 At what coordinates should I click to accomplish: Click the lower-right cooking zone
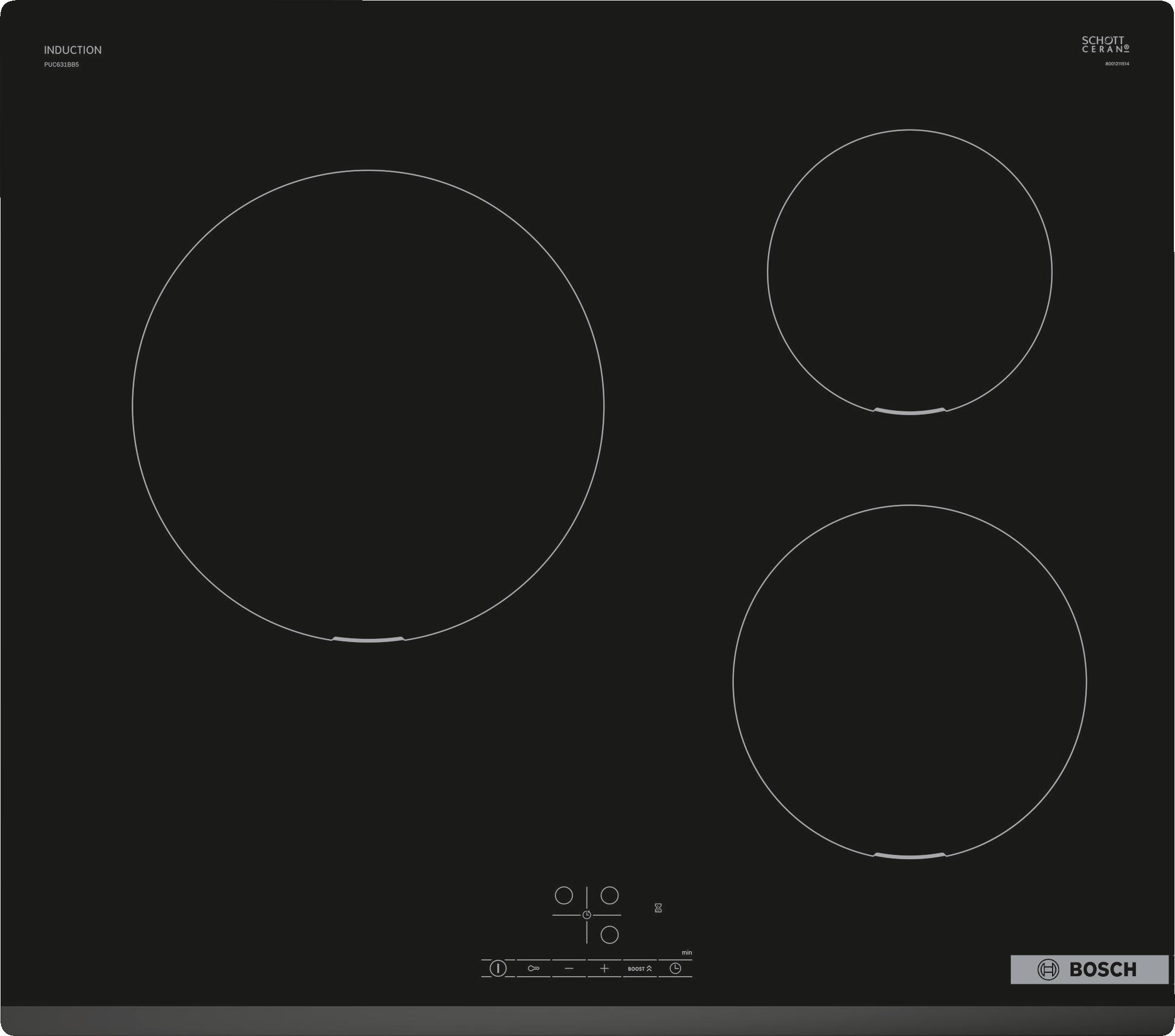point(910,682)
